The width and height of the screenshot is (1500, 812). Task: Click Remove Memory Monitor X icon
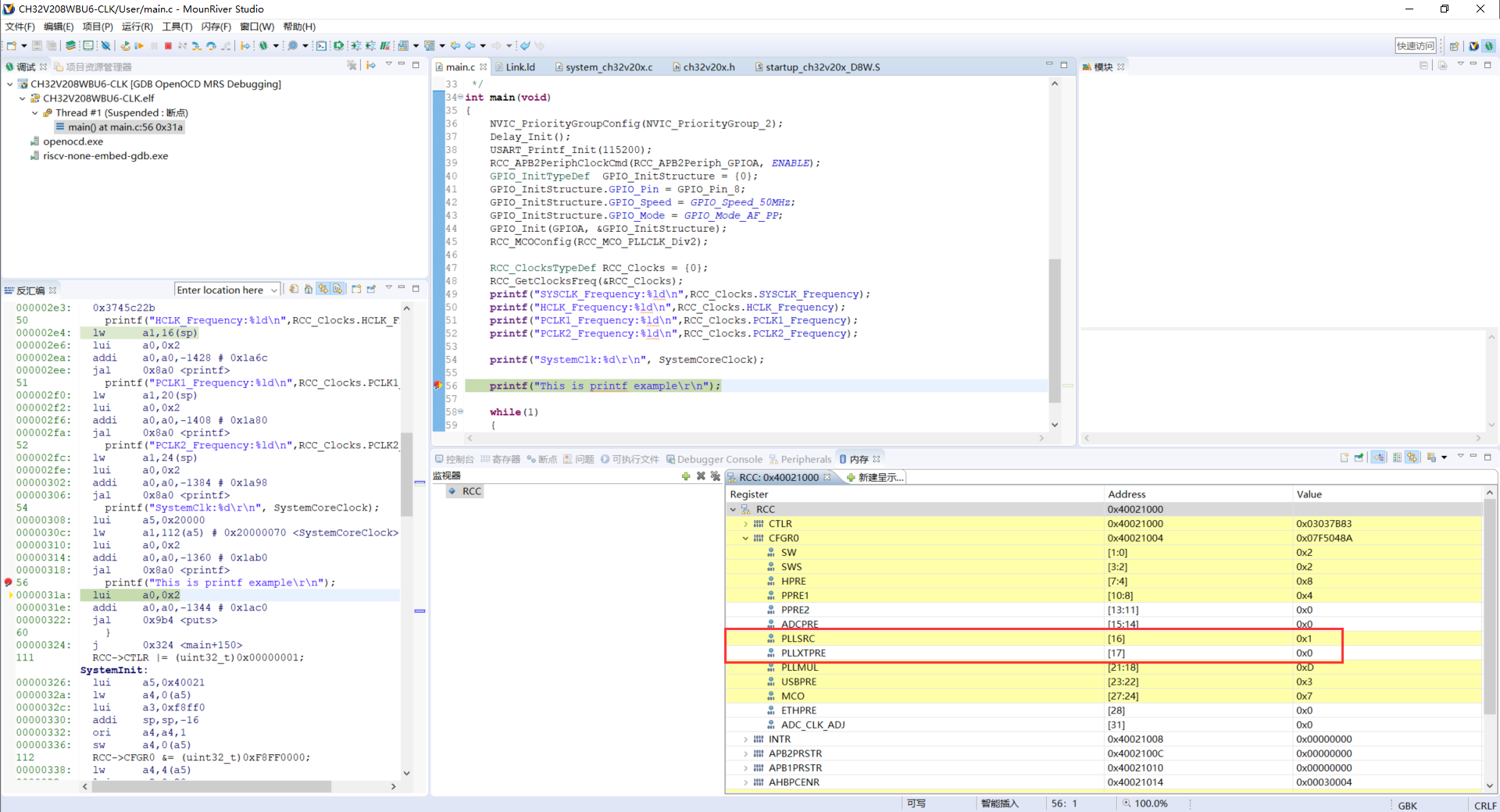click(701, 476)
